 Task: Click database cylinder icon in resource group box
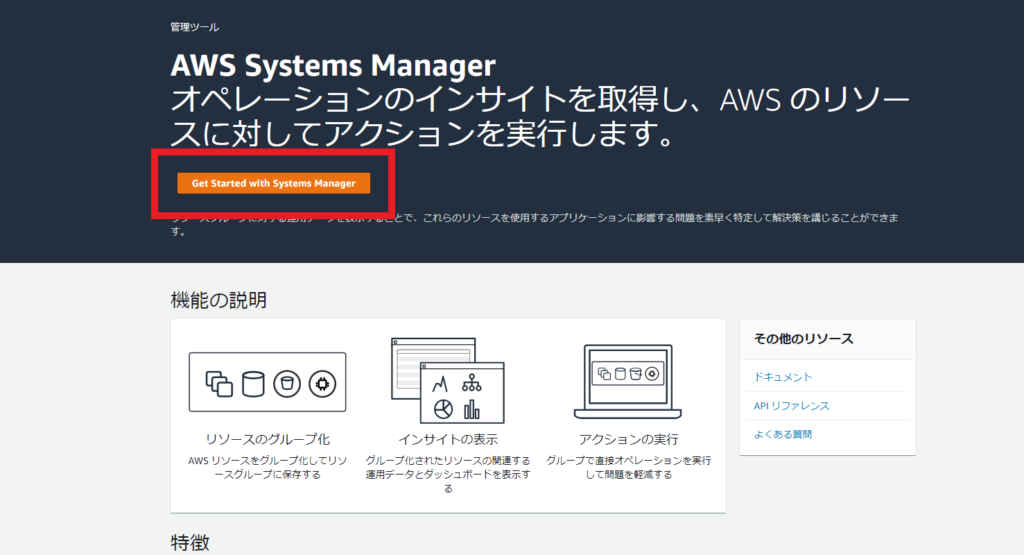252,382
